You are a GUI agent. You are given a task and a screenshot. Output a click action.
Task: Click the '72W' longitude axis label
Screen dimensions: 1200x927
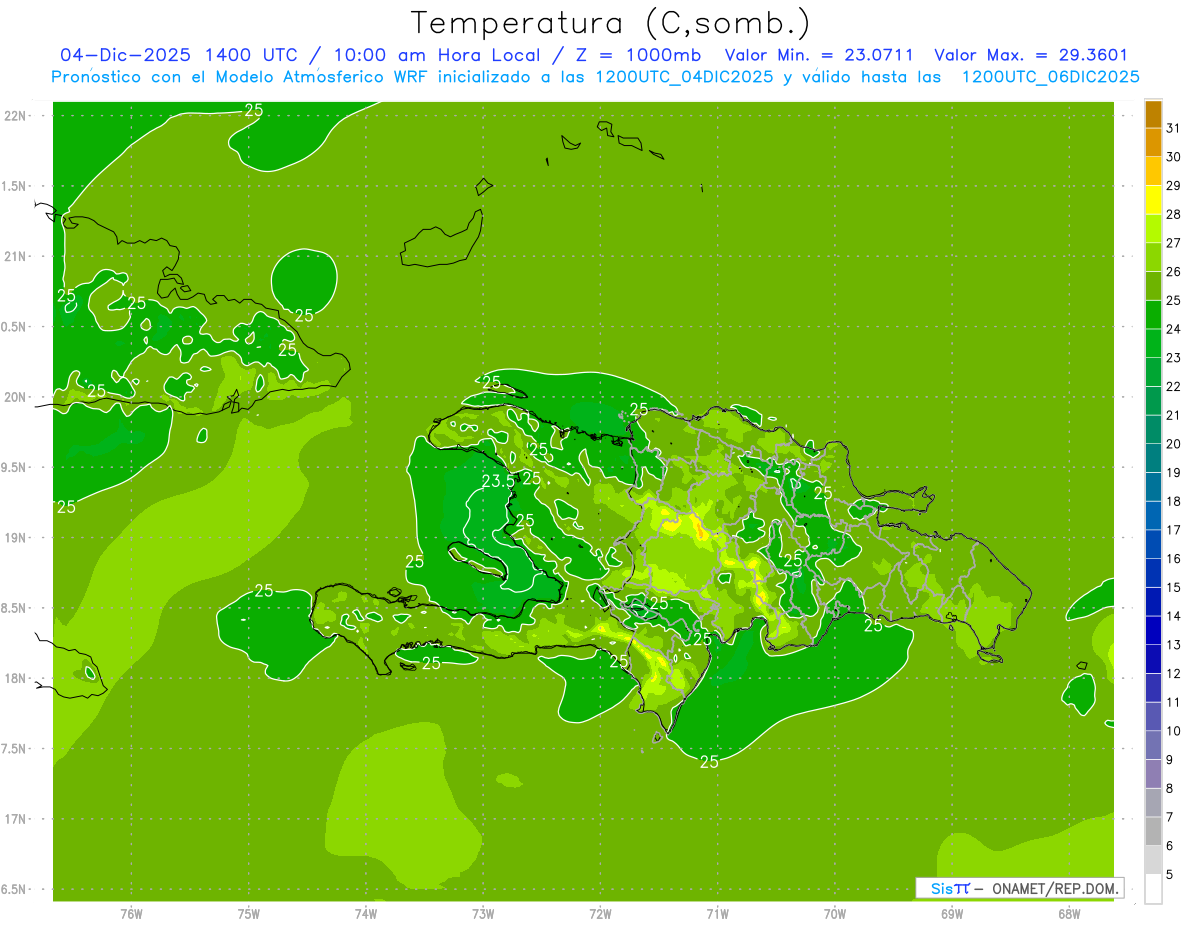[x=601, y=913]
